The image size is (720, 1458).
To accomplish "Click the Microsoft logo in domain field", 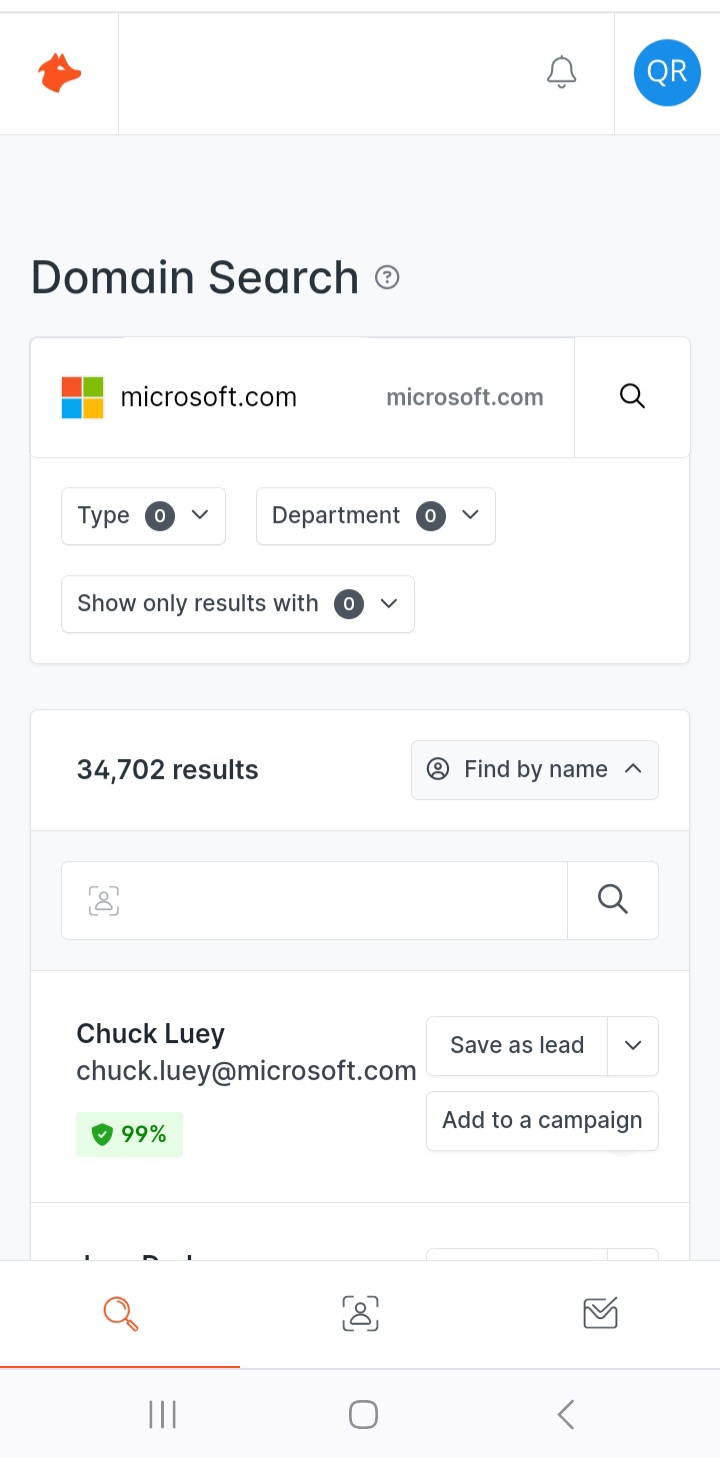I will pos(83,397).
